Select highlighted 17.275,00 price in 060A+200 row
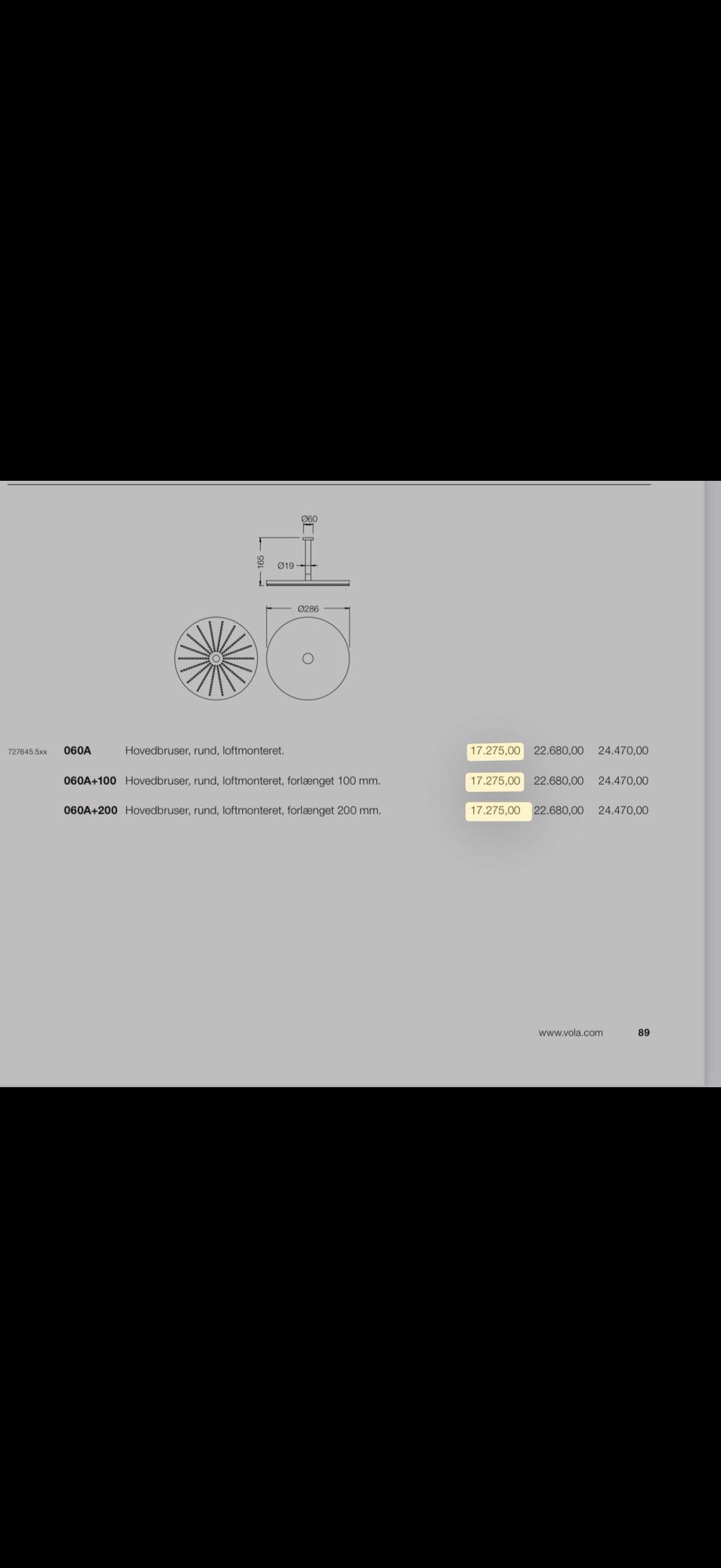The image size is (721, 1568). click(x=498, y=811)
